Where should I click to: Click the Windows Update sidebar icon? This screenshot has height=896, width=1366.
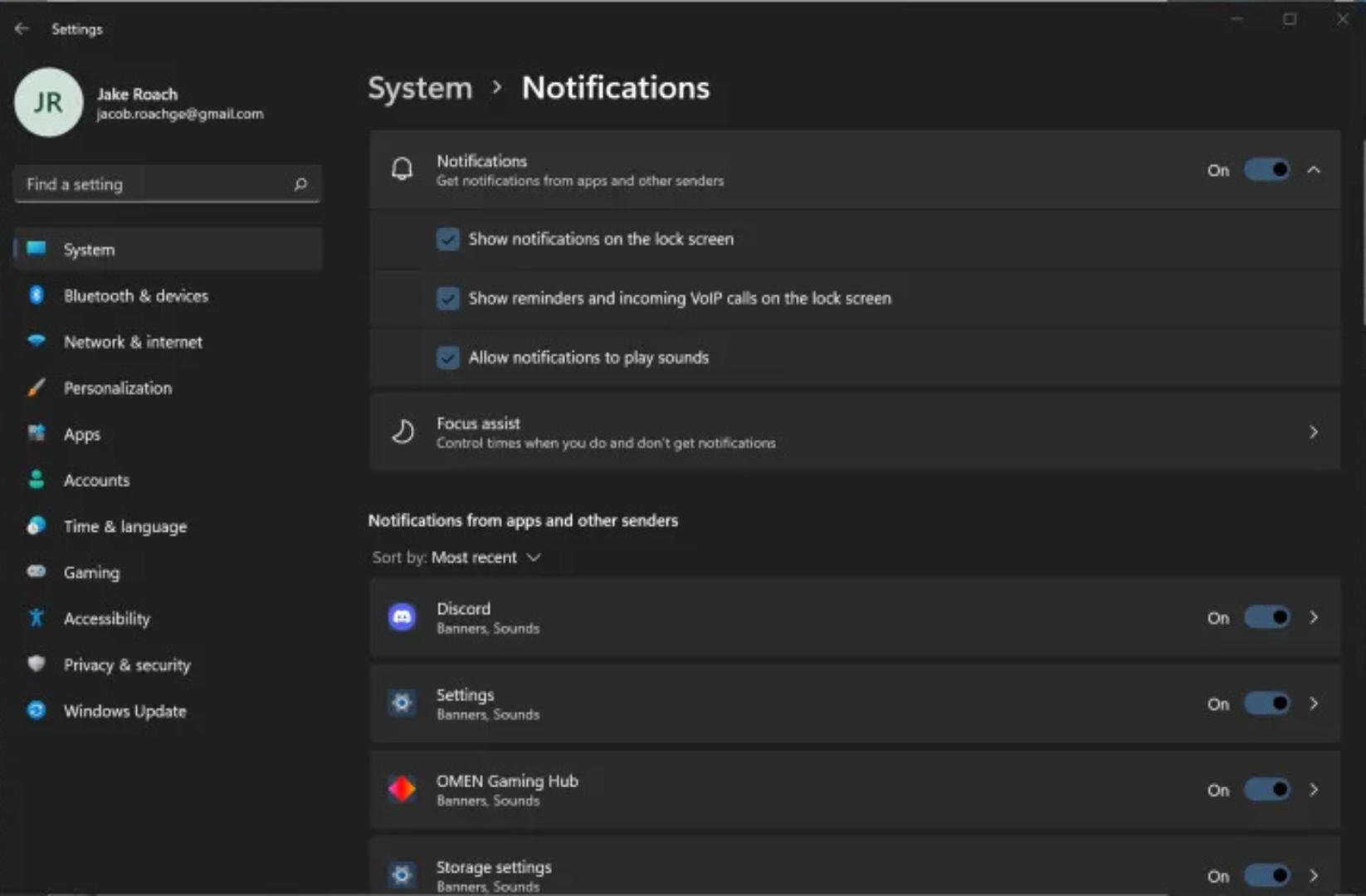[x=37, y=710]
